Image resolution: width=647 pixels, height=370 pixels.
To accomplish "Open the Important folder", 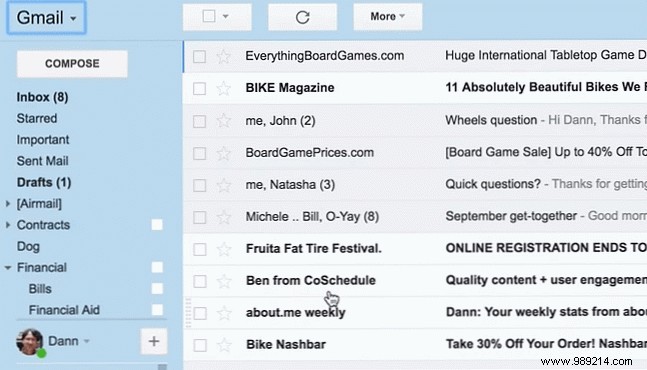I will [x=43, y=140].
